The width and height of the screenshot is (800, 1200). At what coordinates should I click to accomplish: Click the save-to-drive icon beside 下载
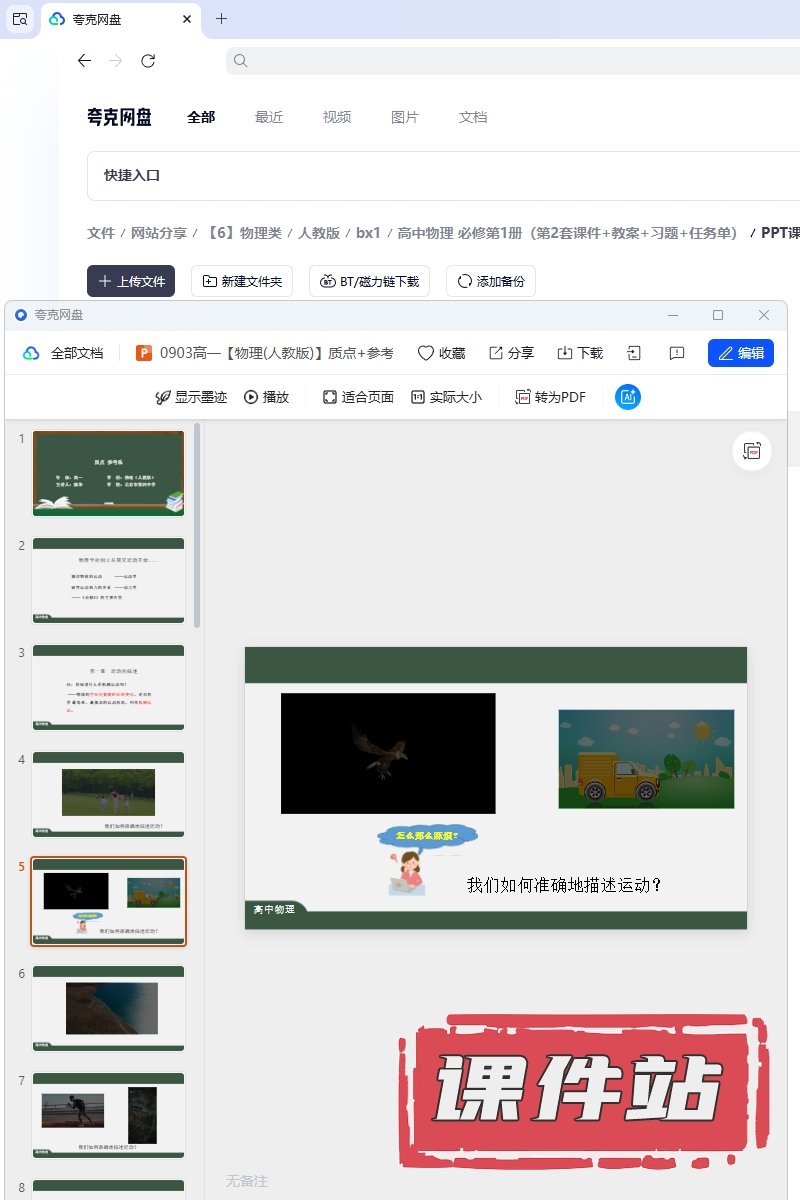634,353
